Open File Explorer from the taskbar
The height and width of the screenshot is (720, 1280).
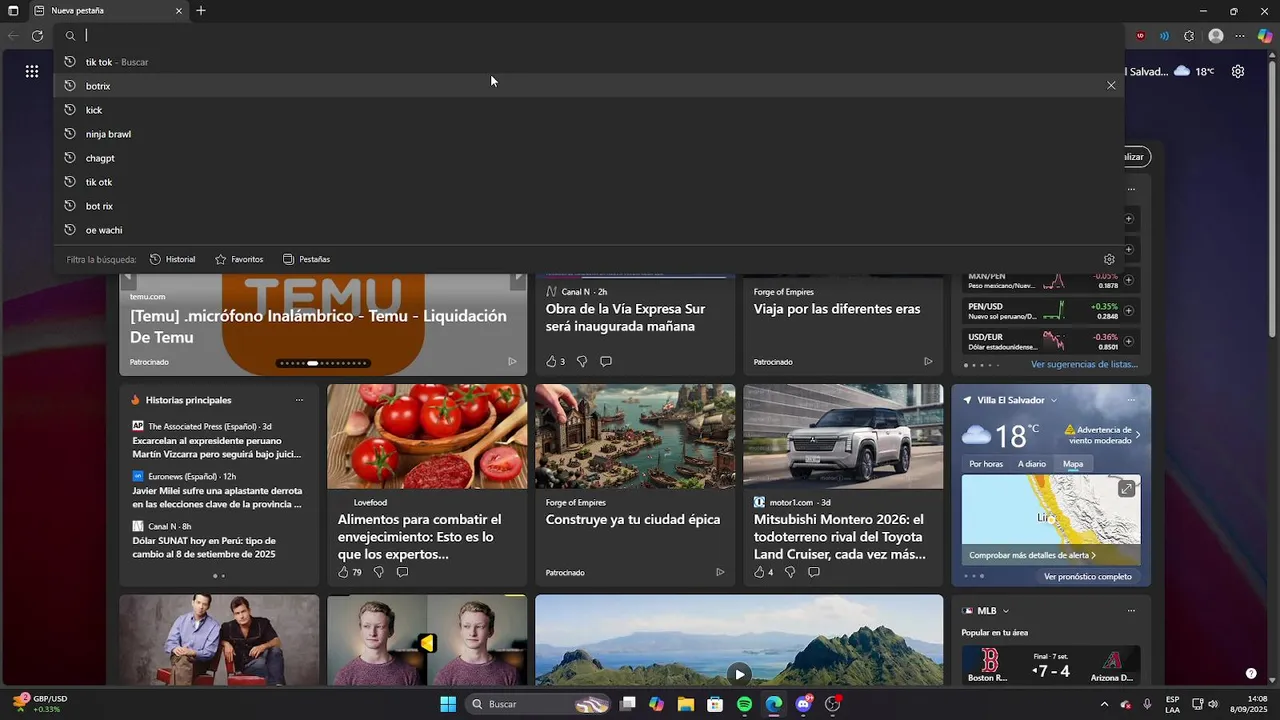[x=686, y=704]
